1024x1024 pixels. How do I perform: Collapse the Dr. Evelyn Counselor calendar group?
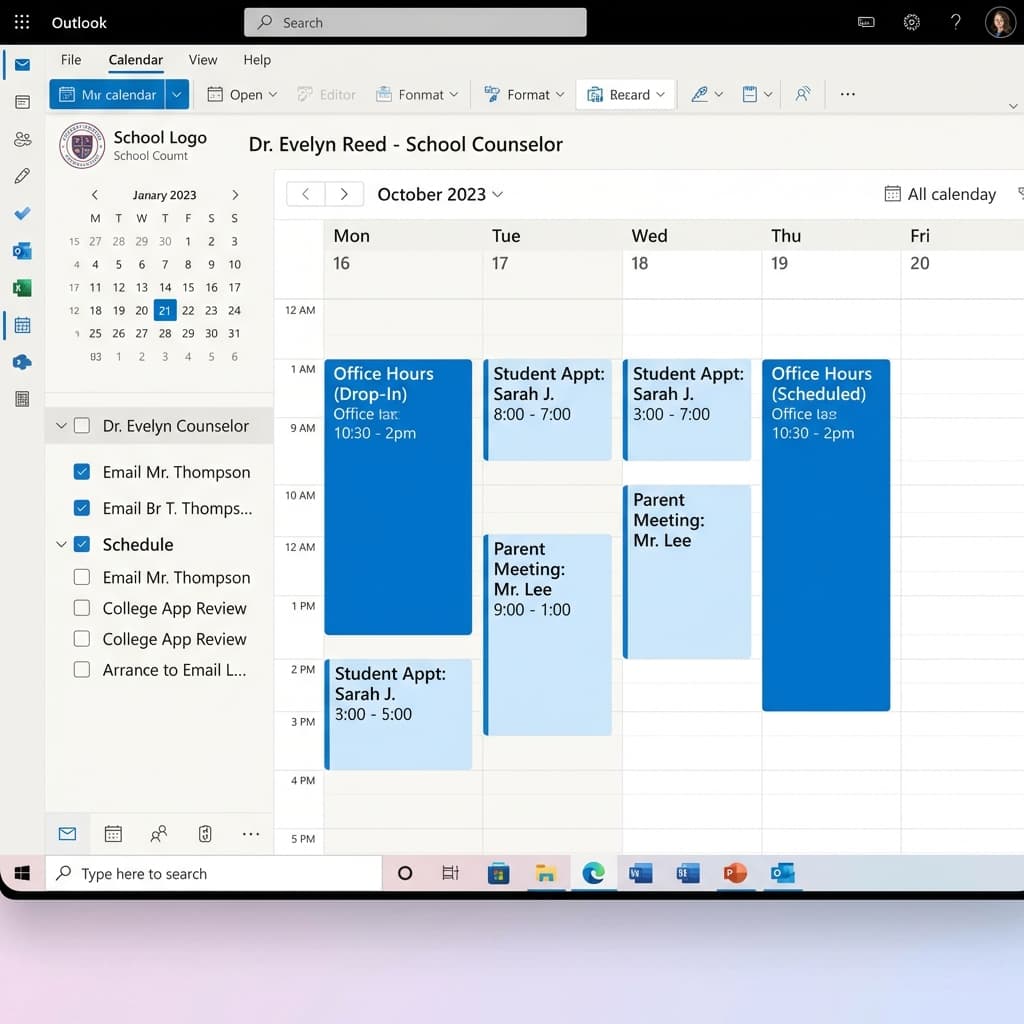[x=61, y=425]
